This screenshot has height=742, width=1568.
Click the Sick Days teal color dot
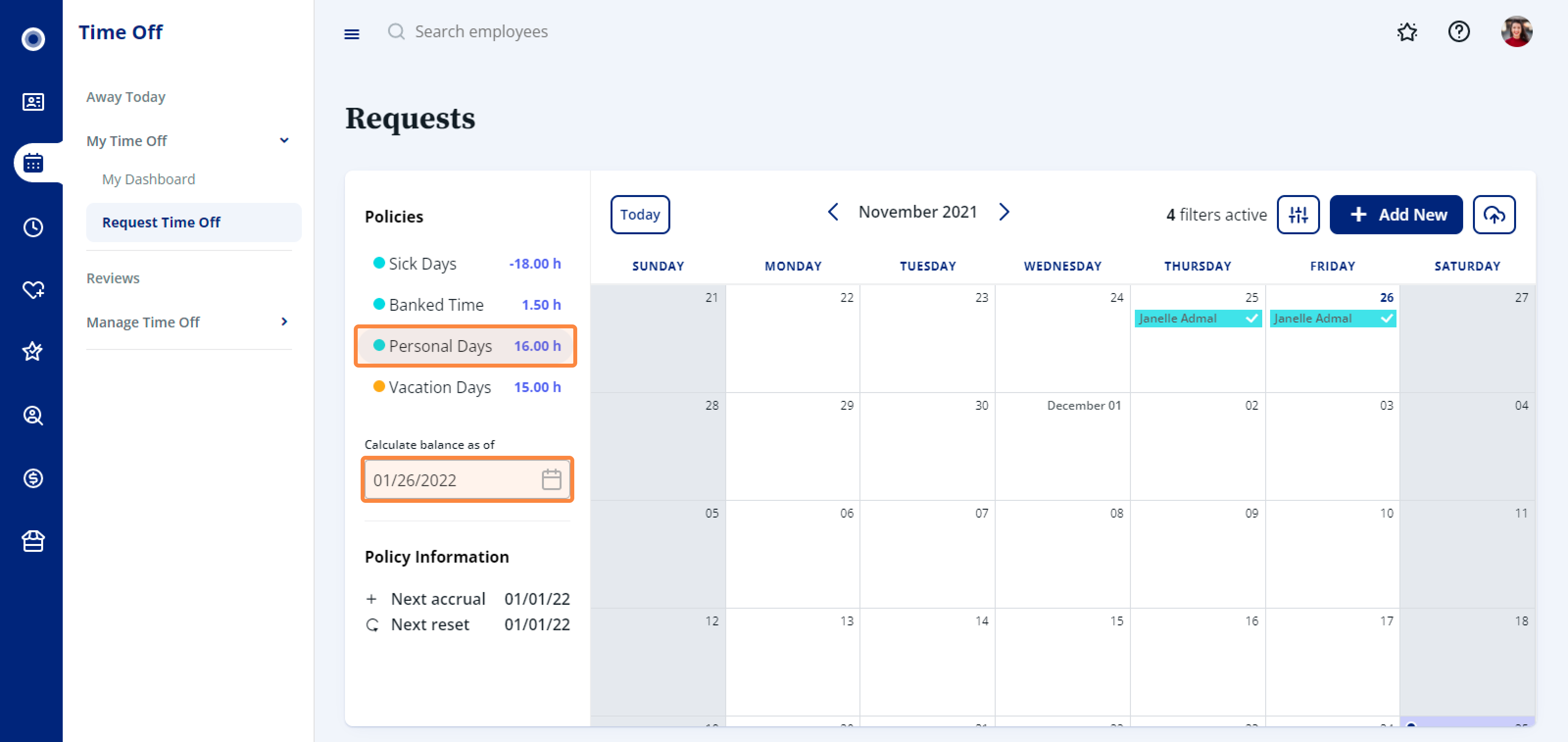379,263
